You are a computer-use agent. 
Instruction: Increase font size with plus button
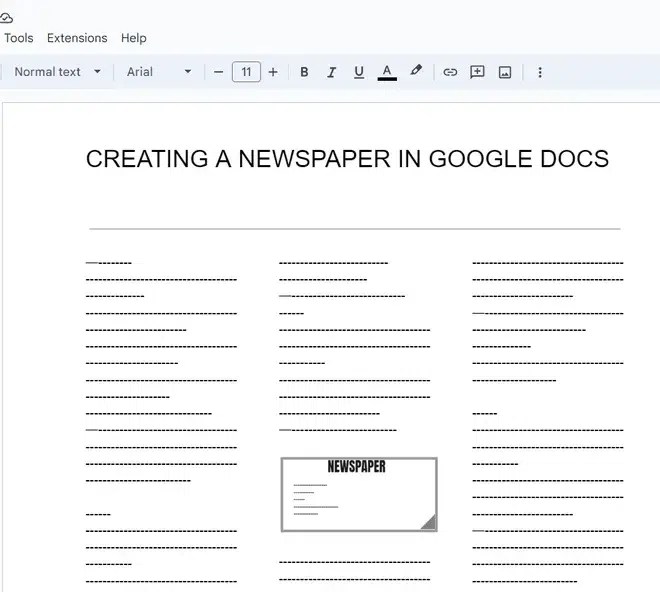pos(273,72)
